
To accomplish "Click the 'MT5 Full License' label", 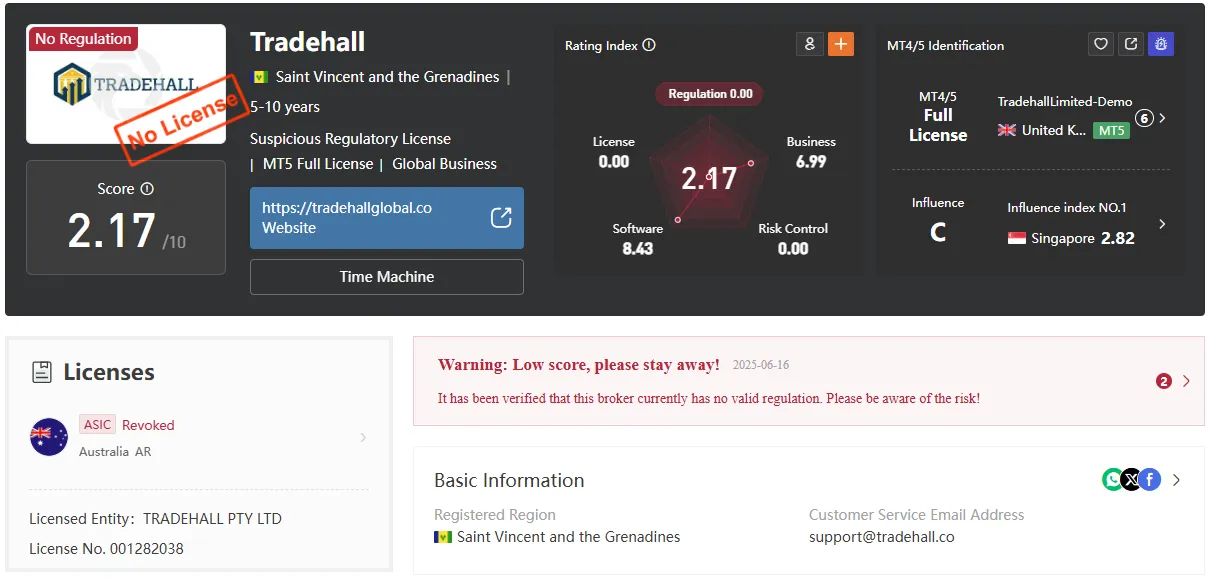I will [318, 164].
